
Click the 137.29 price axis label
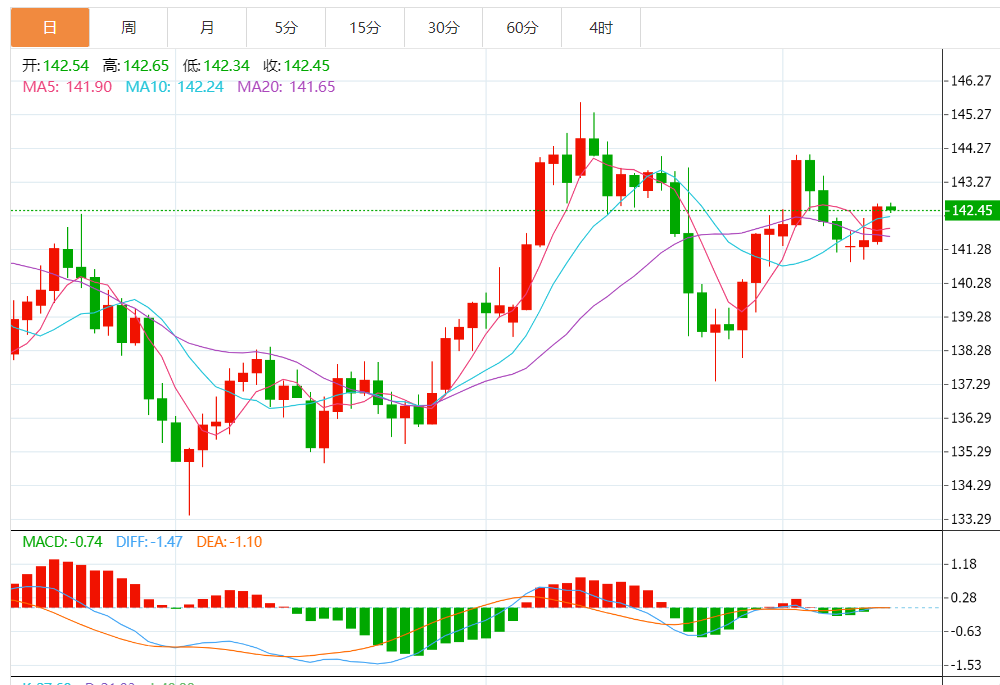(x=971, y=384)
